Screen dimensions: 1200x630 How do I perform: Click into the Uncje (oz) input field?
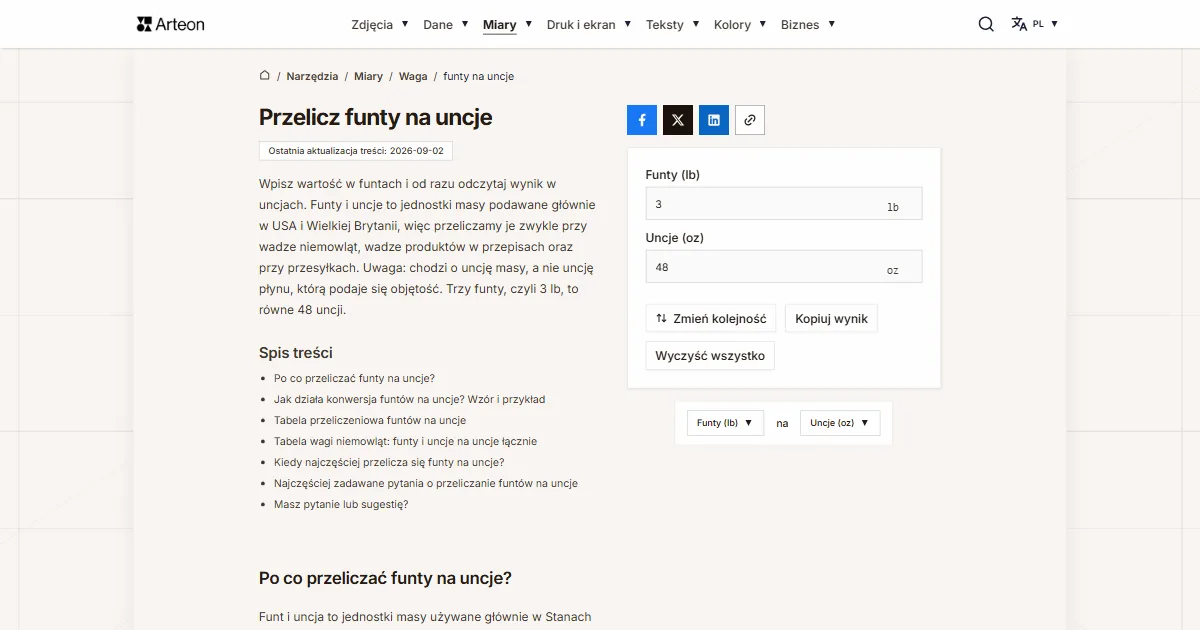tap(784, 267)
